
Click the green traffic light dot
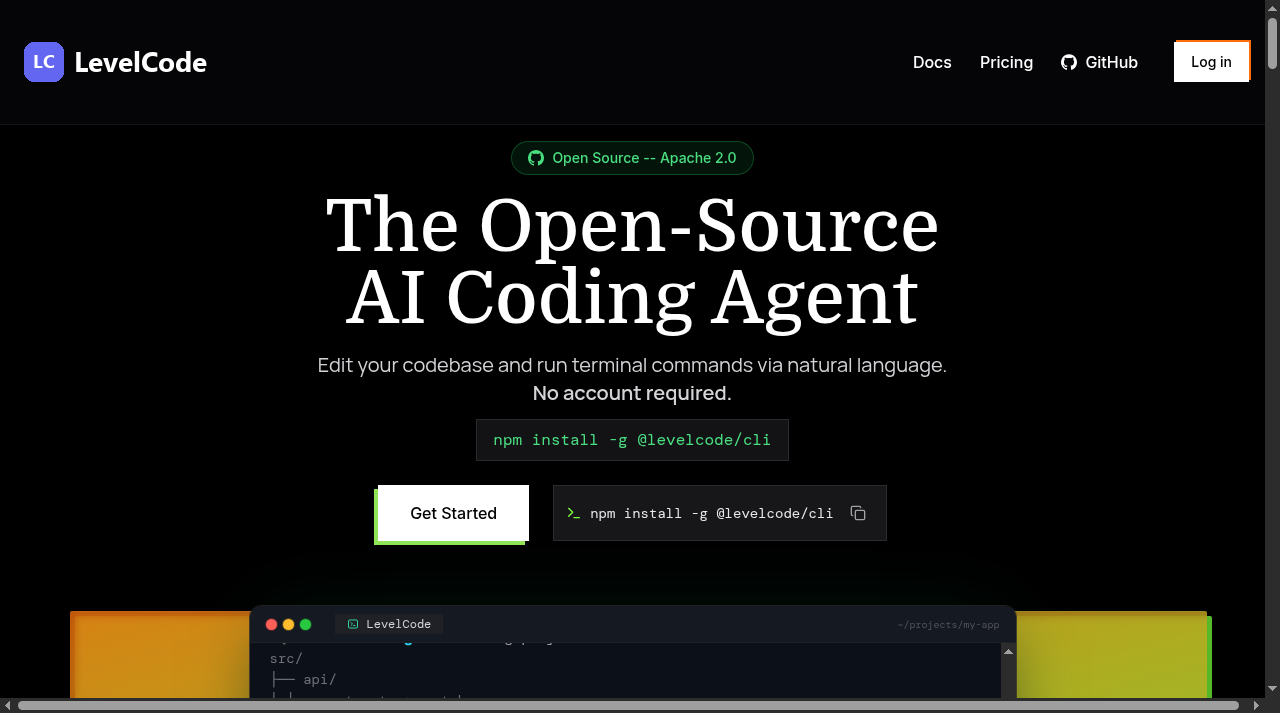(x=305, y=624)
